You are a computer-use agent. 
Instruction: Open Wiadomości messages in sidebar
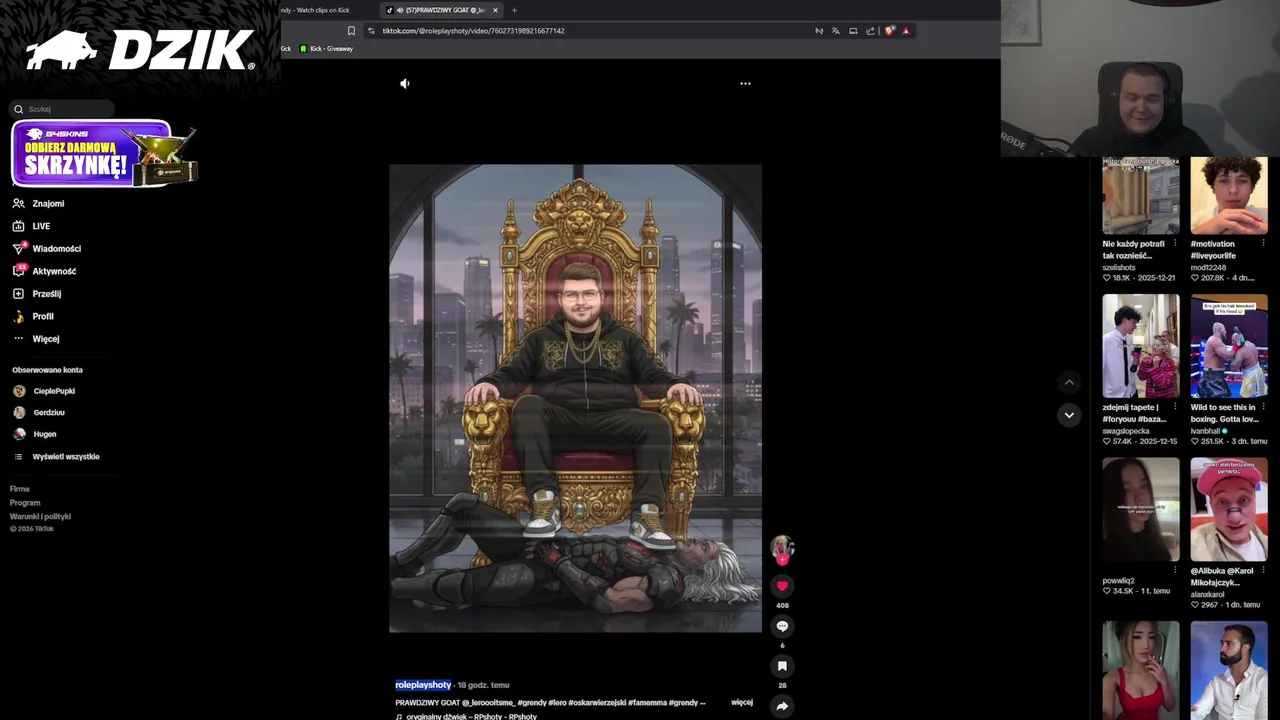pos(47,249)
